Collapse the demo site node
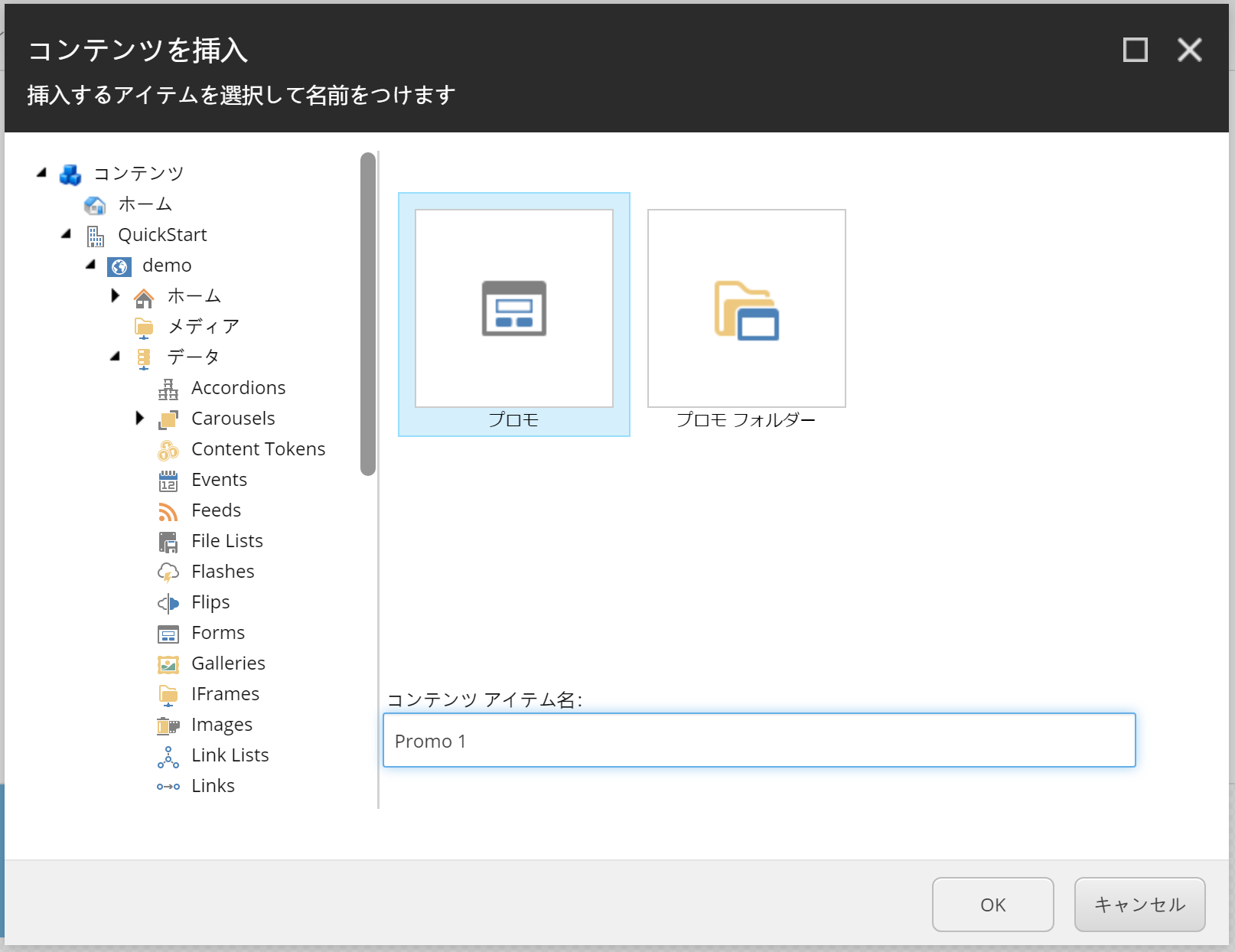The height and width of the screenshot is (952, 1235). 91,265
